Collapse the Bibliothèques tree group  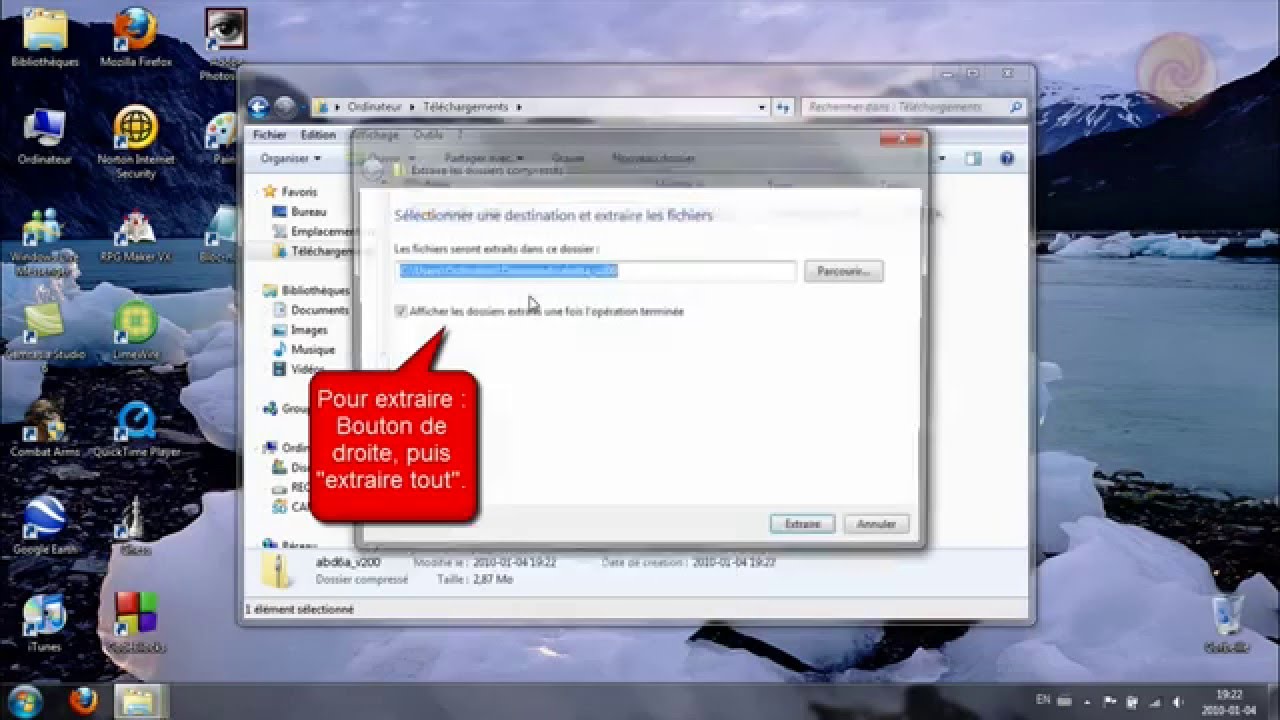coord(257,290)
